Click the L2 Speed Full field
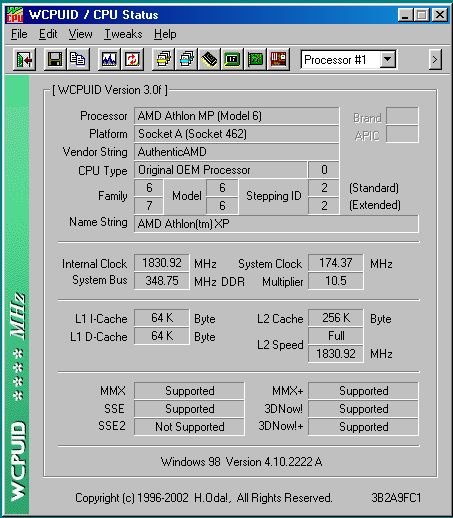The image size is (453, 518). (336, 336)
